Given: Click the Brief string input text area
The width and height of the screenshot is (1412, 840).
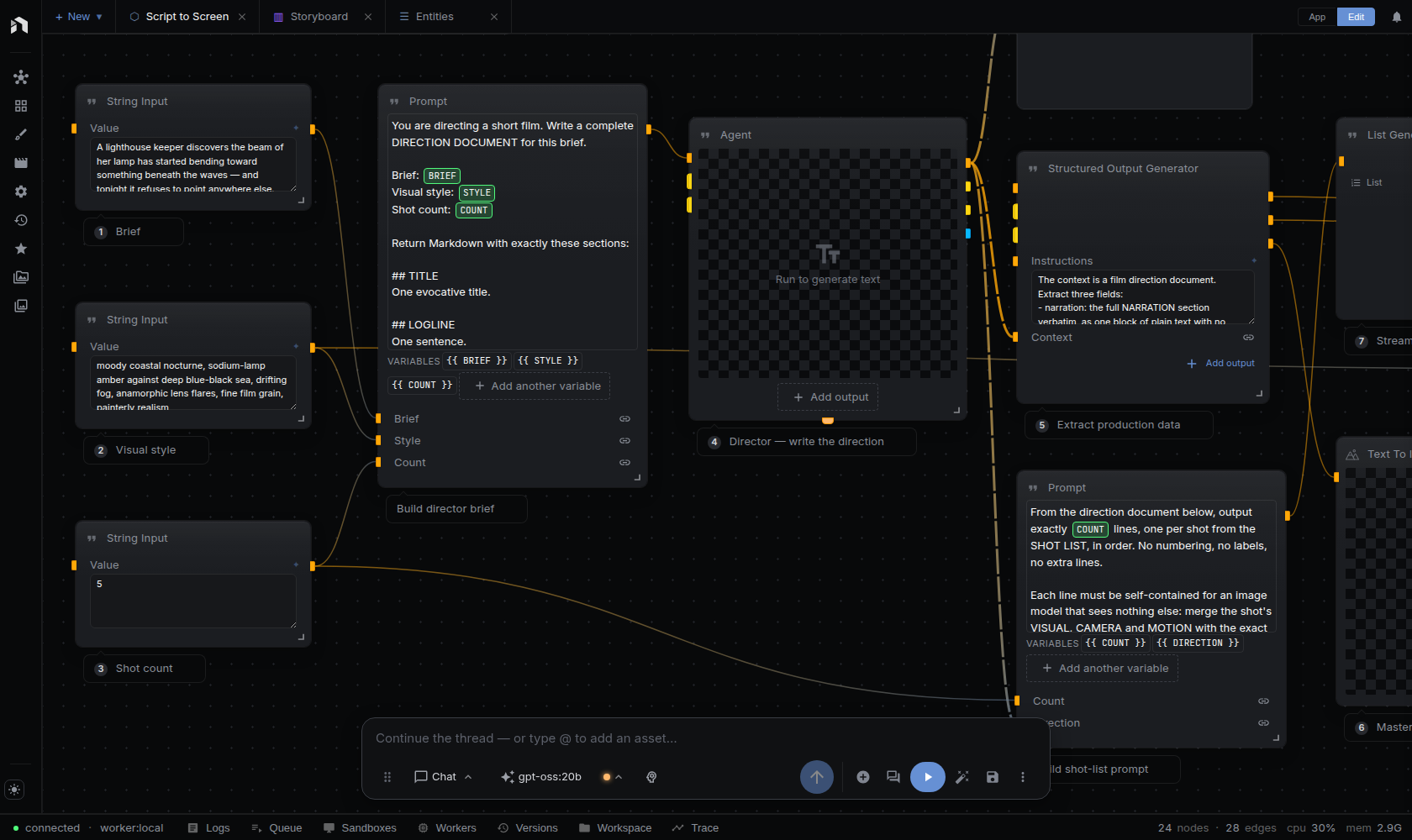Looking at the screenshot, I should [x=193, y=165].
